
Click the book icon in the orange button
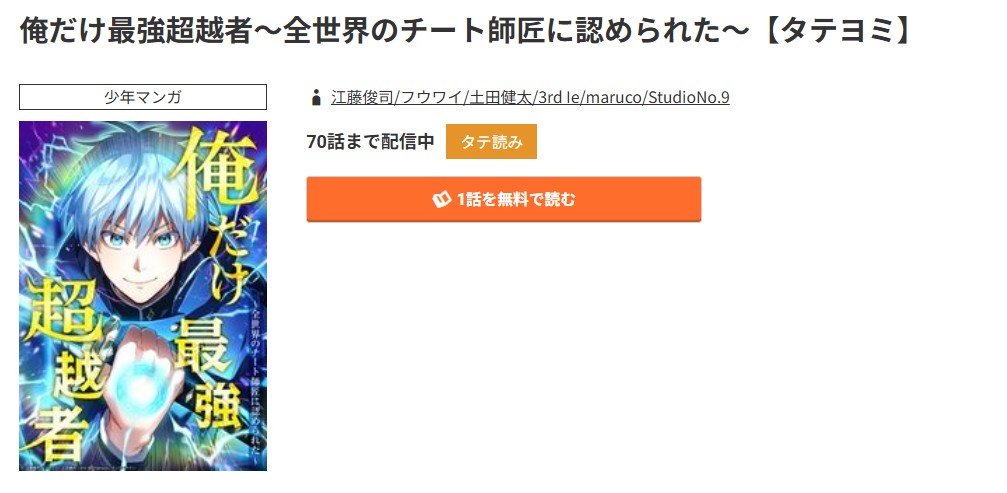pos(441,200)
